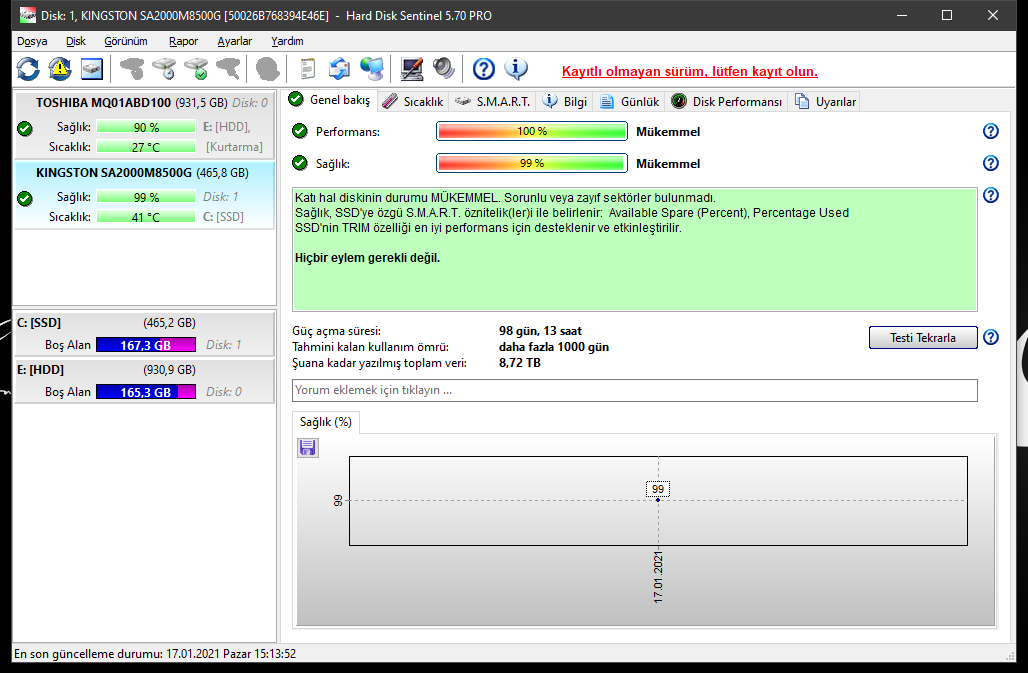Image resolution: width=1028 pixels, height=673 pixels.
Task: Click the 98 gün, 13 saat power-on value
Action: pos(540,331)
